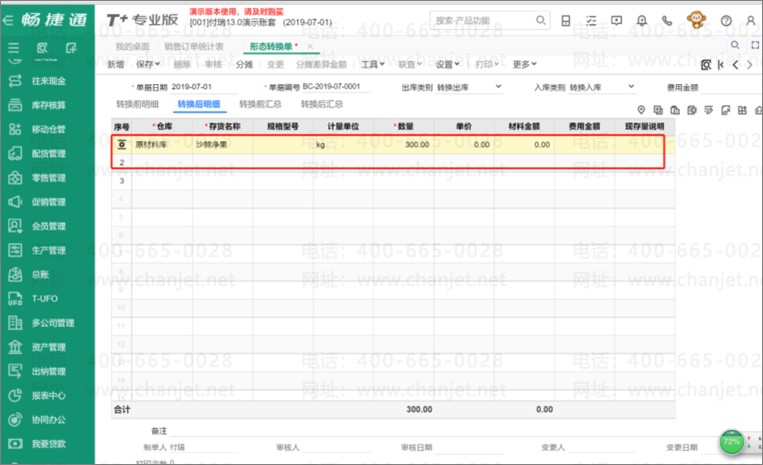Click the 新增 button

pos(116,64)
